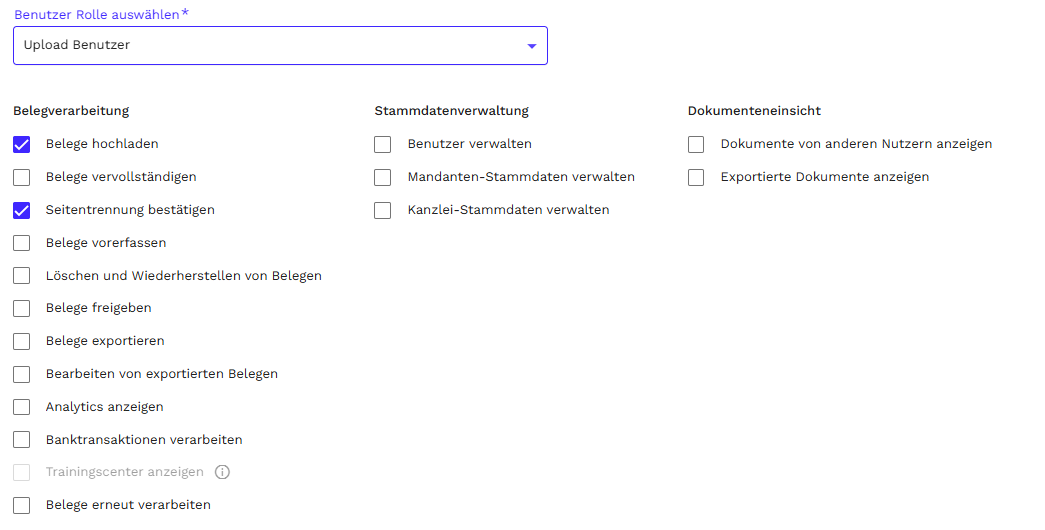Toggle Belege exportieren permission

coord(22,342)
